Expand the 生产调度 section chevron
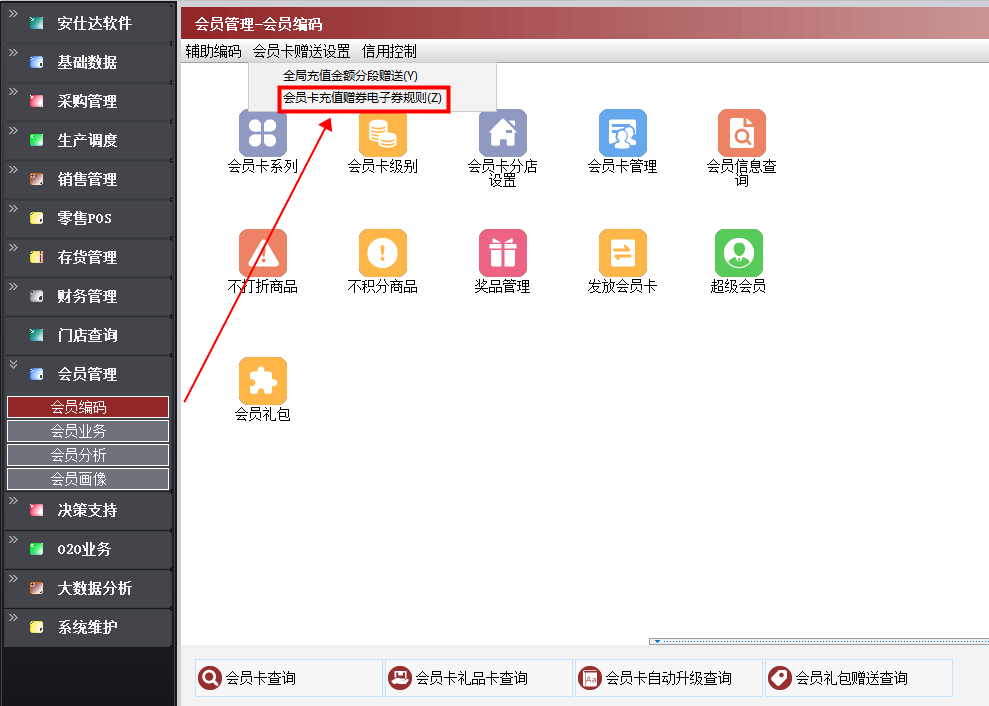Image resolution: width=989 pixels, height=706 pixels. coord(13,131)
